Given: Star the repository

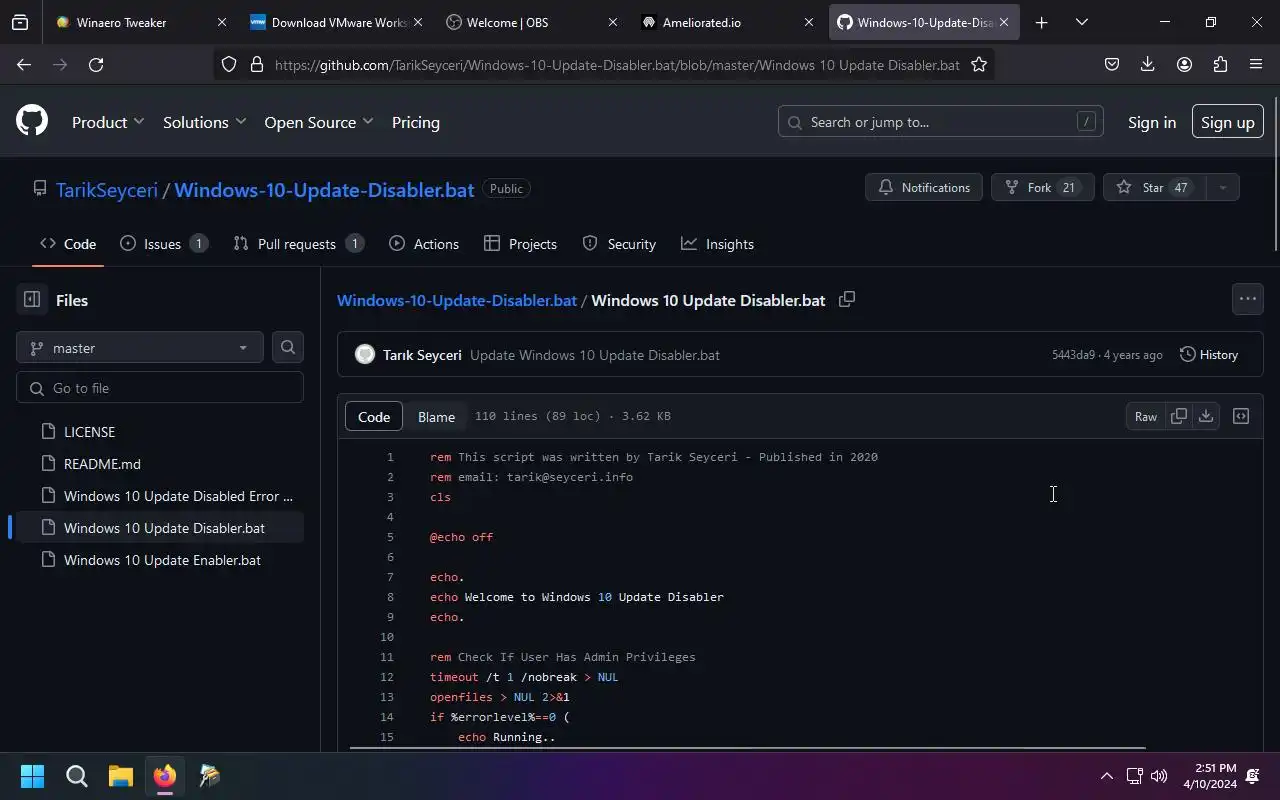Looking at the screenshot, I should pyautogui.click(x=1155, y=187).
